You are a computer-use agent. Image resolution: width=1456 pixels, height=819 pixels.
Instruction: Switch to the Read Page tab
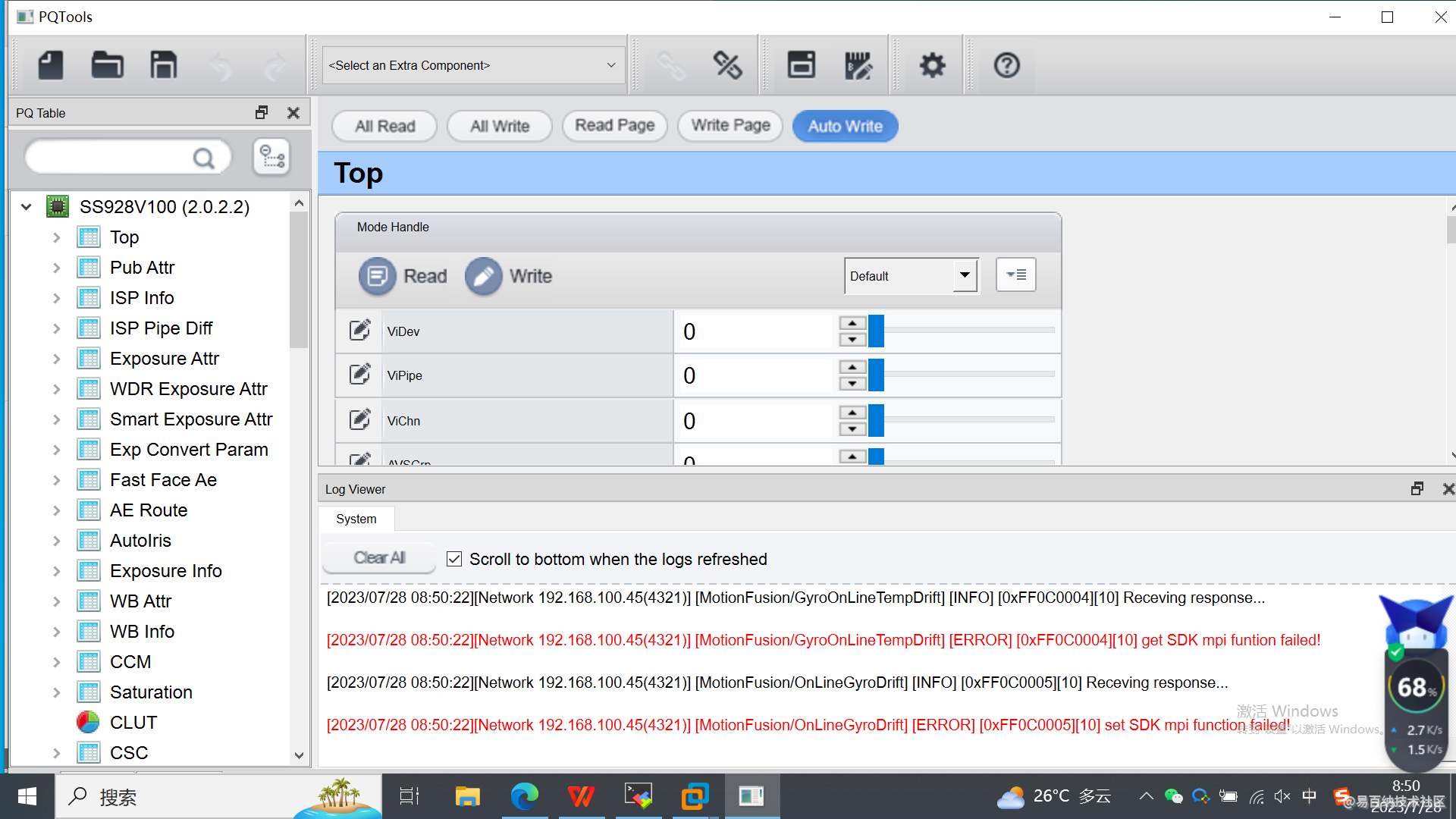click(614, 126)
